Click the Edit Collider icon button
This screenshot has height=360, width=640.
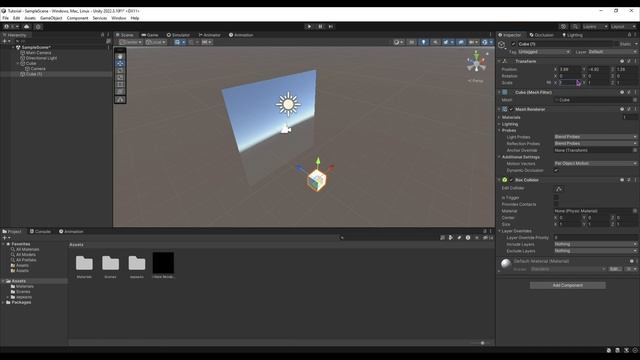(x=559, y=189)
